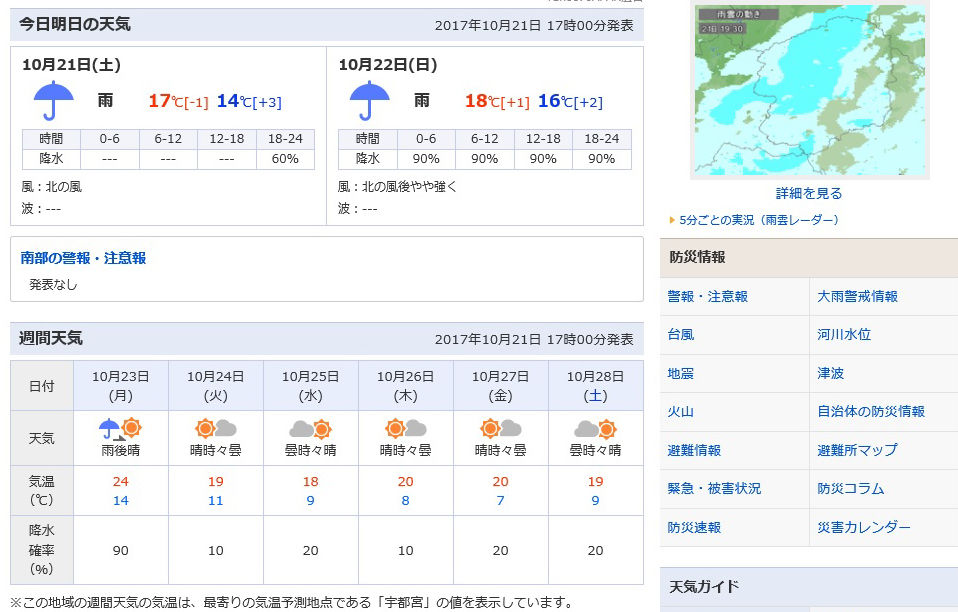Click the 気温(℃) row header
Image resolution: width=958 pixels, height=612 pixels.
click(42, 490)
